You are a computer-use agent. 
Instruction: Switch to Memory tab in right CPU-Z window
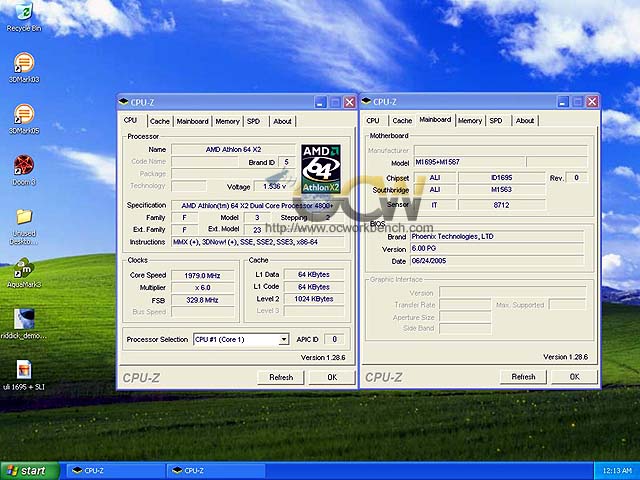tap(470, 120)
